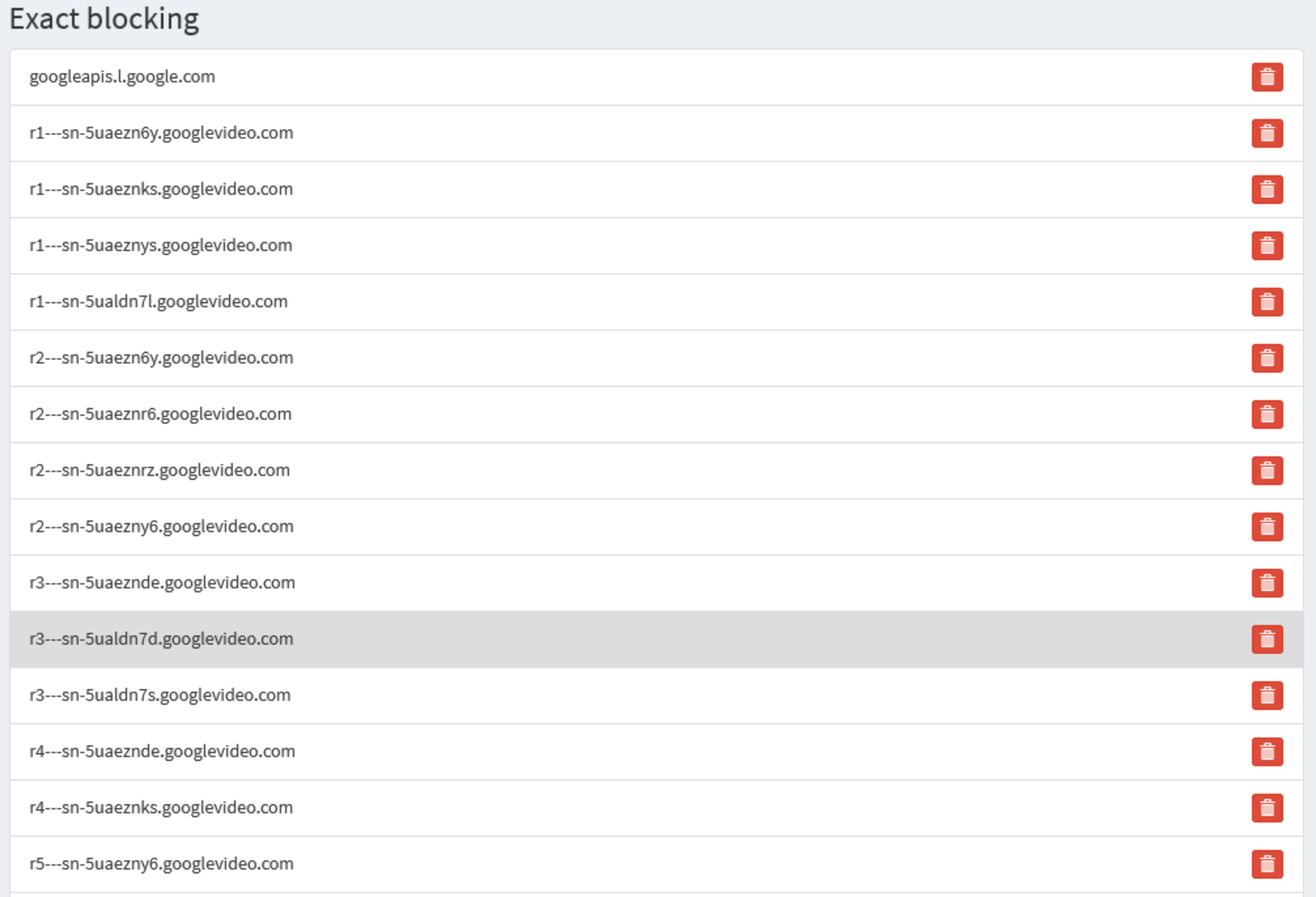1316x897 pixels.
Task: Click on r1---sn-5uaeznys.googlevideo.com text
Action: click(161, 246)
